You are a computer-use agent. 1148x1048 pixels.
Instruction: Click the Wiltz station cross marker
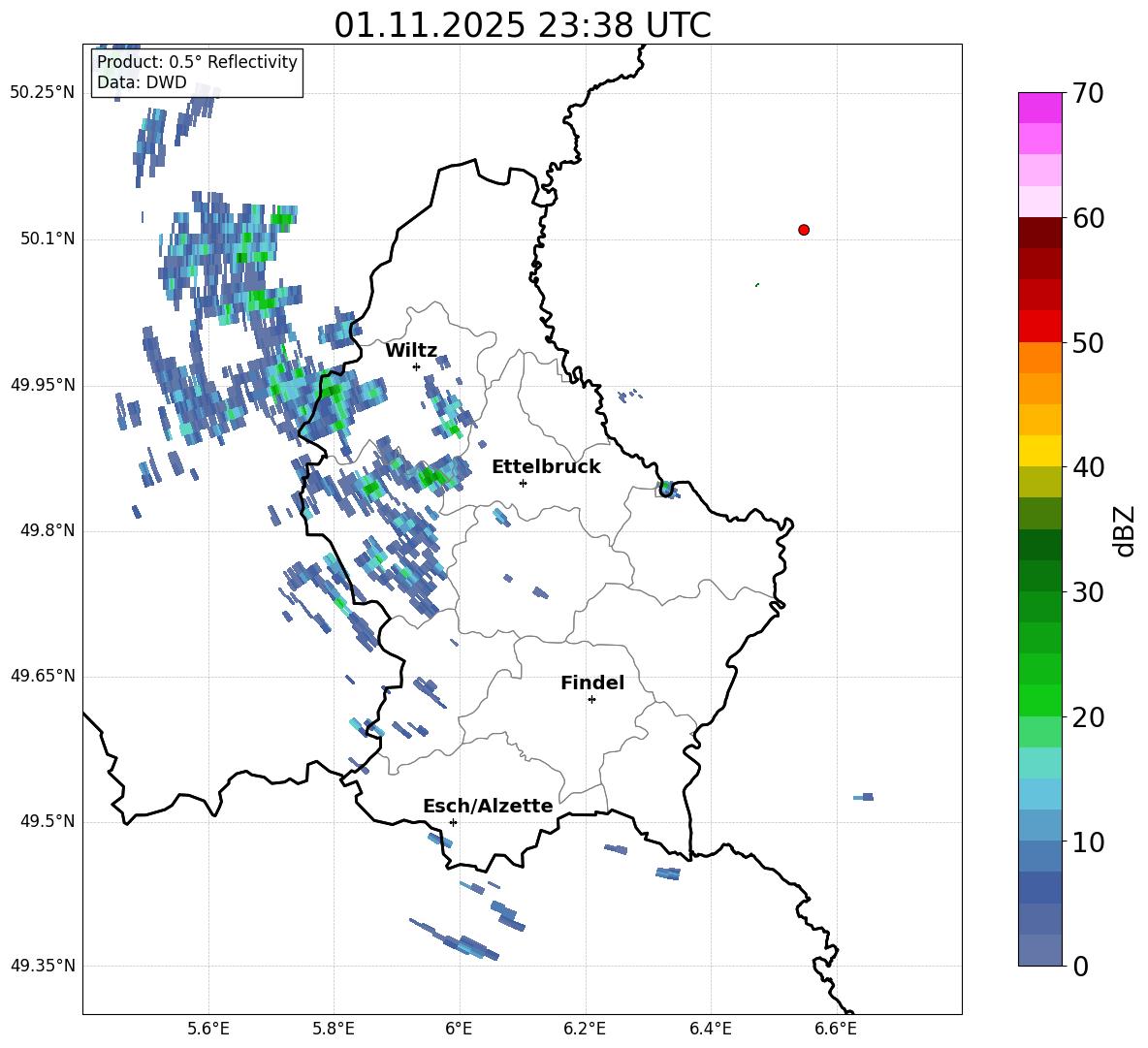[417, 366]
